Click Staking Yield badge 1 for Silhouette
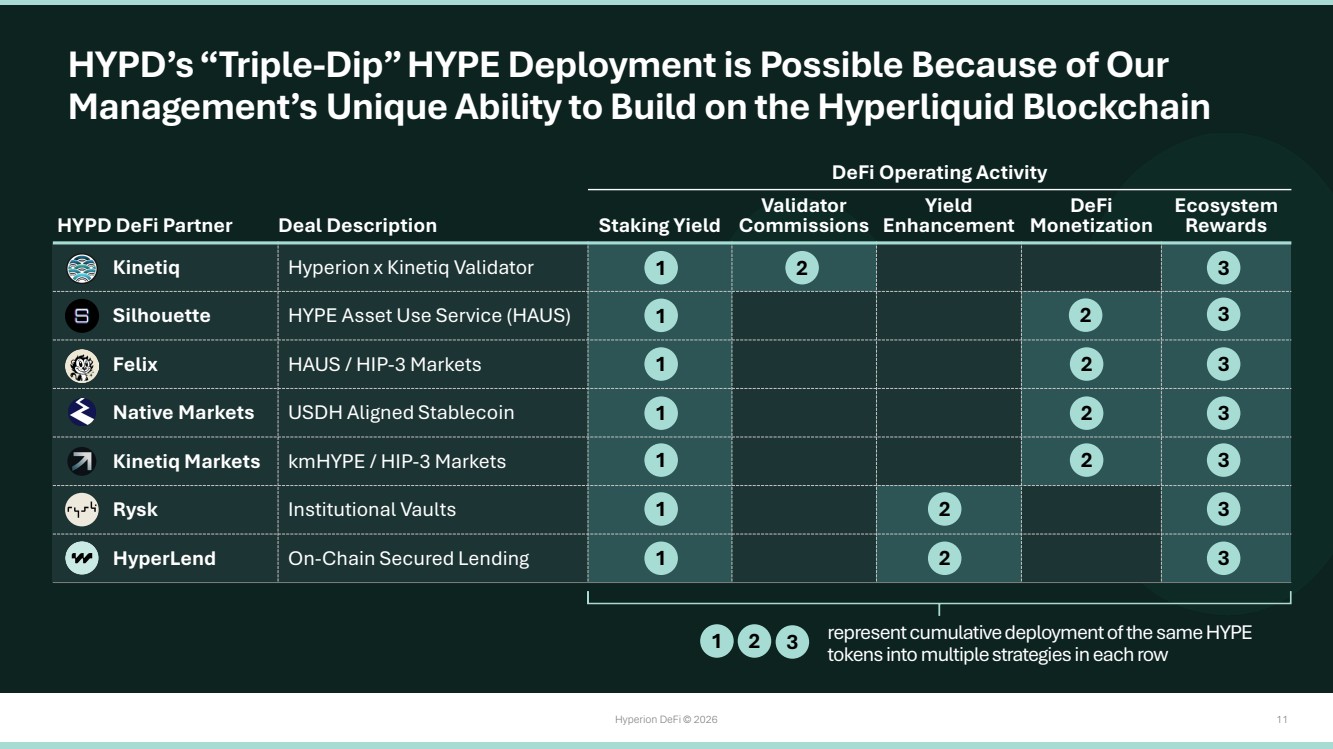Image resolution: width=1333 pixels, height=749 pixels. (660, 316)
